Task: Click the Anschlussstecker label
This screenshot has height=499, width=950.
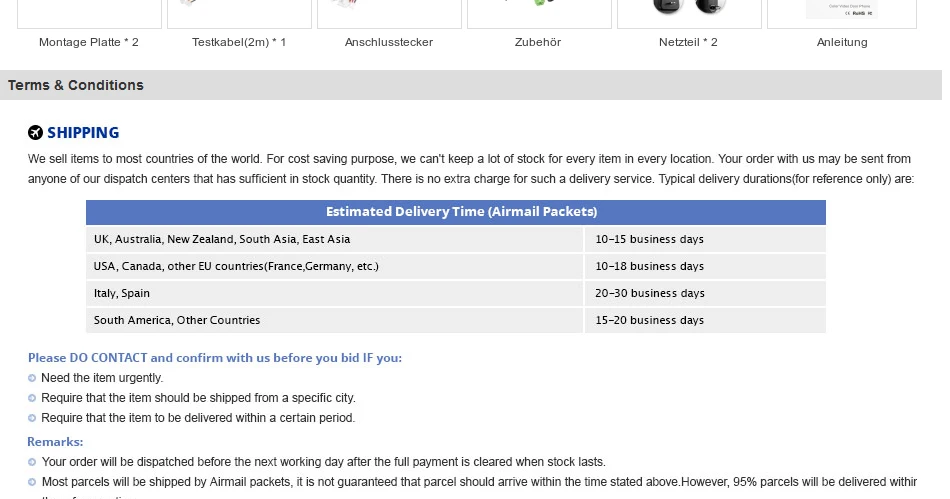Action: click(x=388, y=42)
